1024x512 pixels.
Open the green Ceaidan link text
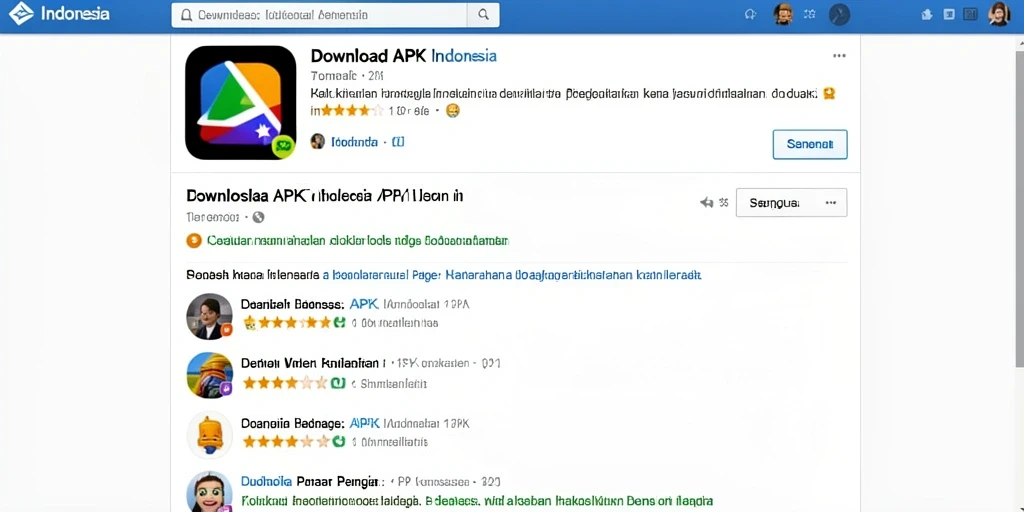click(358, 240)
